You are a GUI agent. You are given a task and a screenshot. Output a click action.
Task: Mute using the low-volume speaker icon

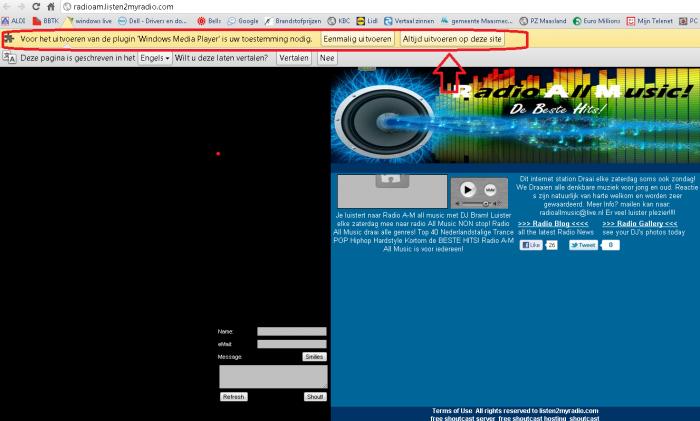tap(457, 204)
